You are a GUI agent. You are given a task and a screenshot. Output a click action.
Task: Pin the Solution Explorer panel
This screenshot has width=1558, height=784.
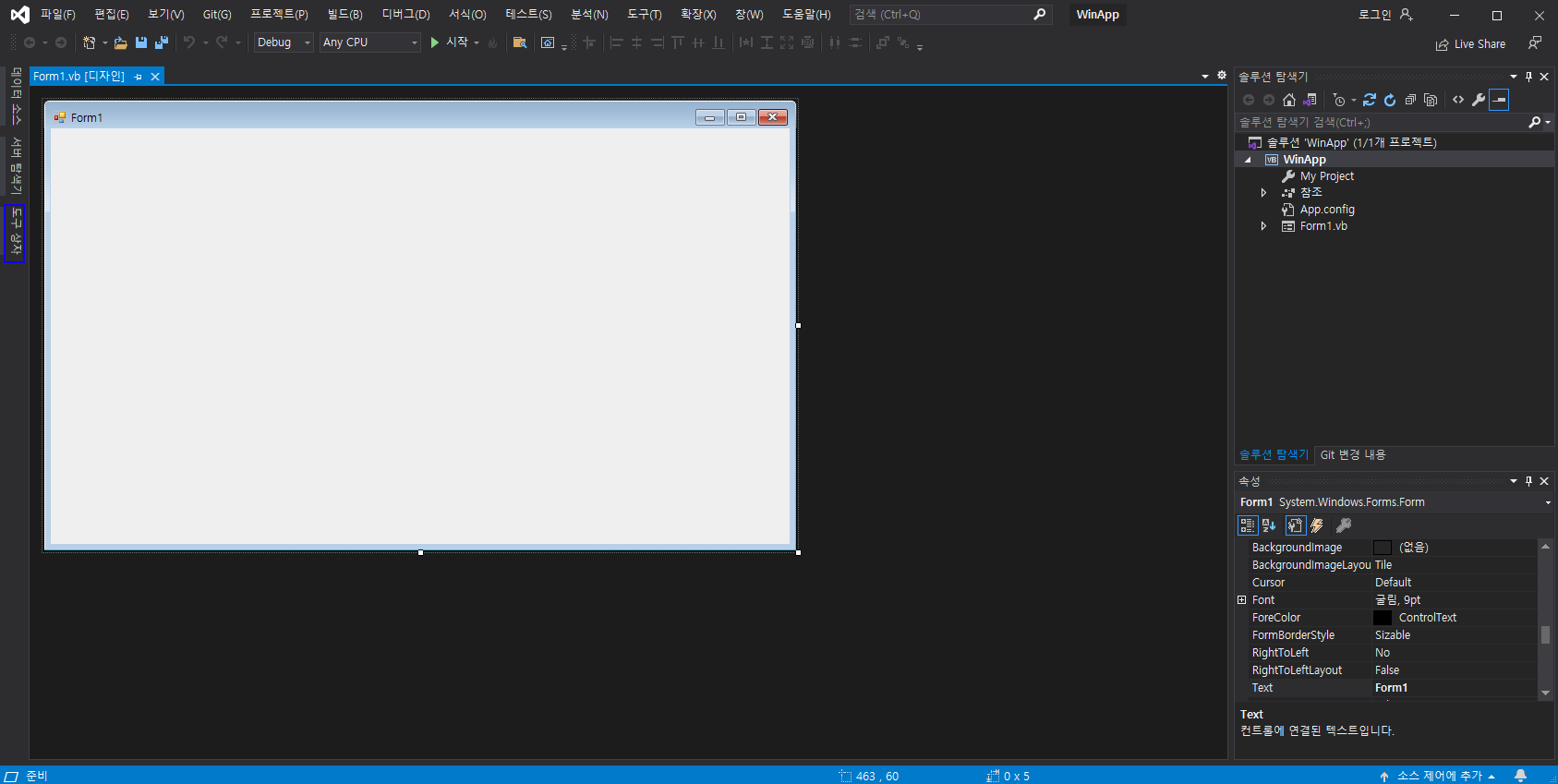click(x=1528, y=77)
